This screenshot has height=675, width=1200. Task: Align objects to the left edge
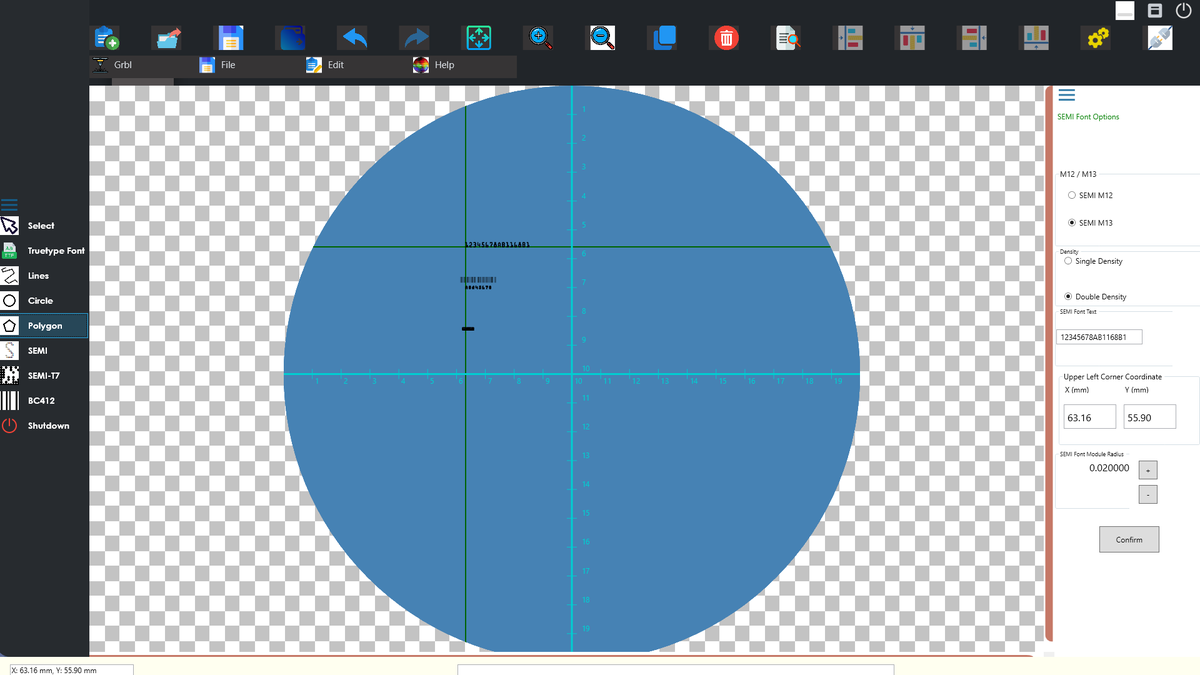click(x=850, y=38)
